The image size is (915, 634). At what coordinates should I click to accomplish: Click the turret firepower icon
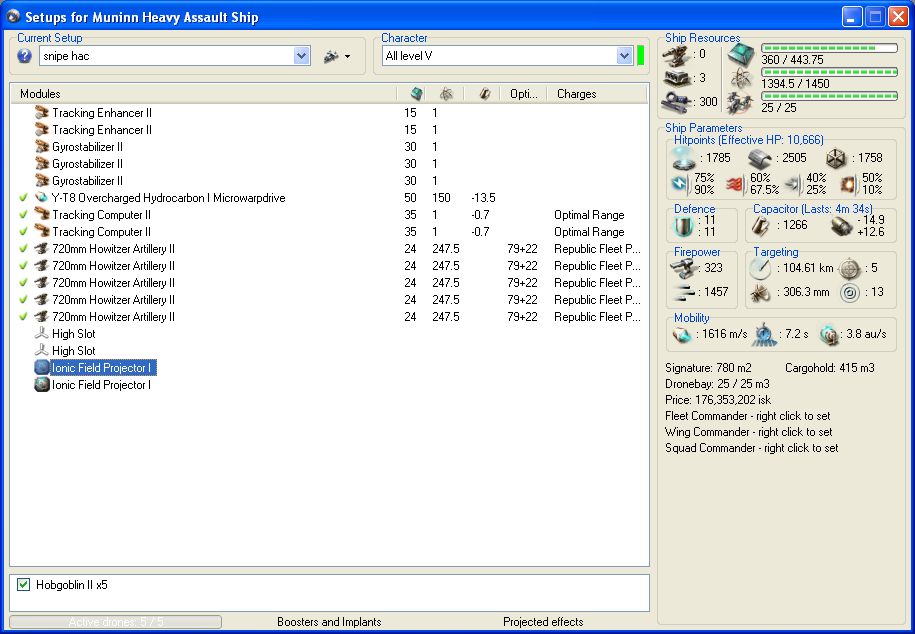pos(684,268)
